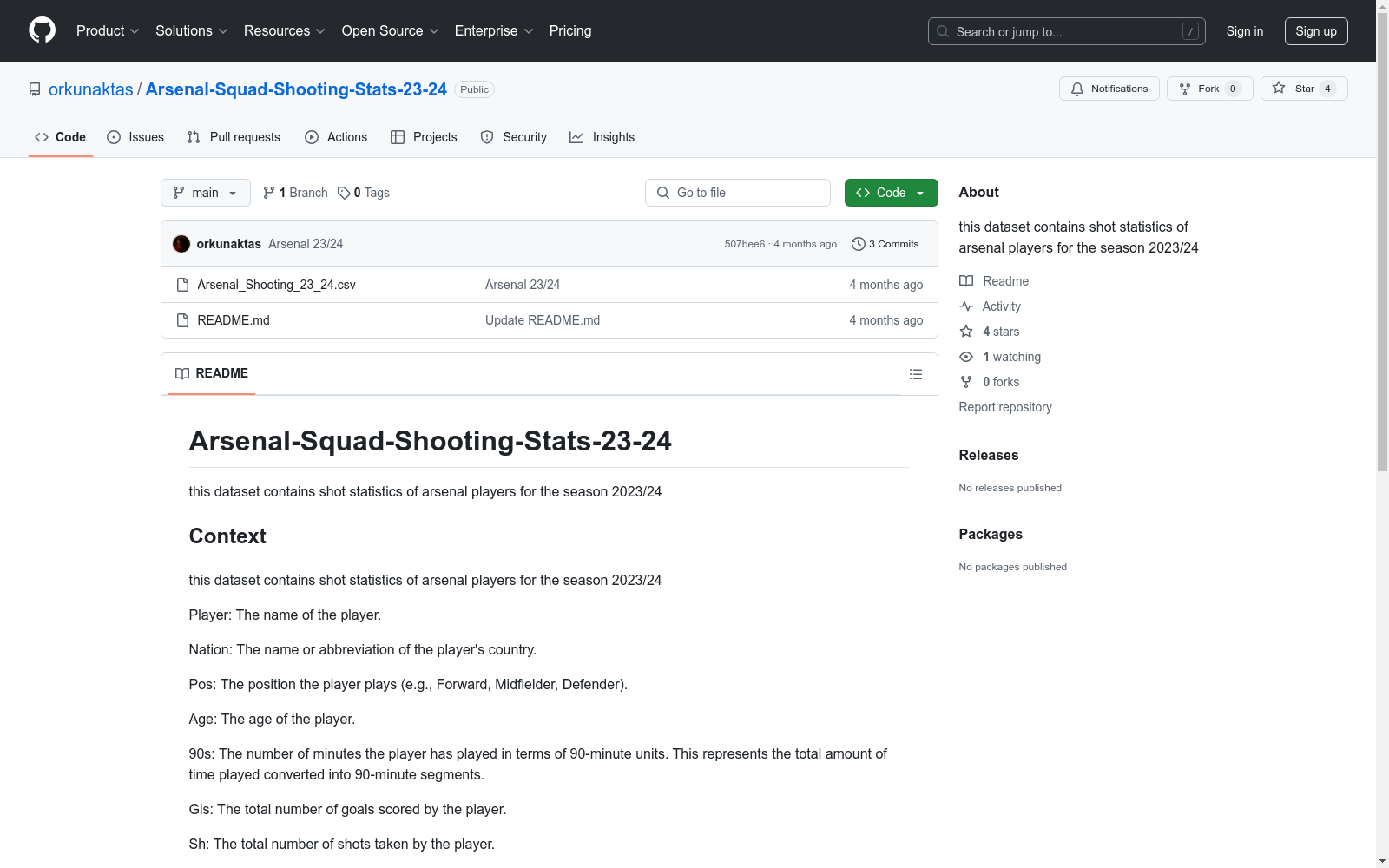Click the 'Arsenal 23/24' commit message in header row

(306, 244)
